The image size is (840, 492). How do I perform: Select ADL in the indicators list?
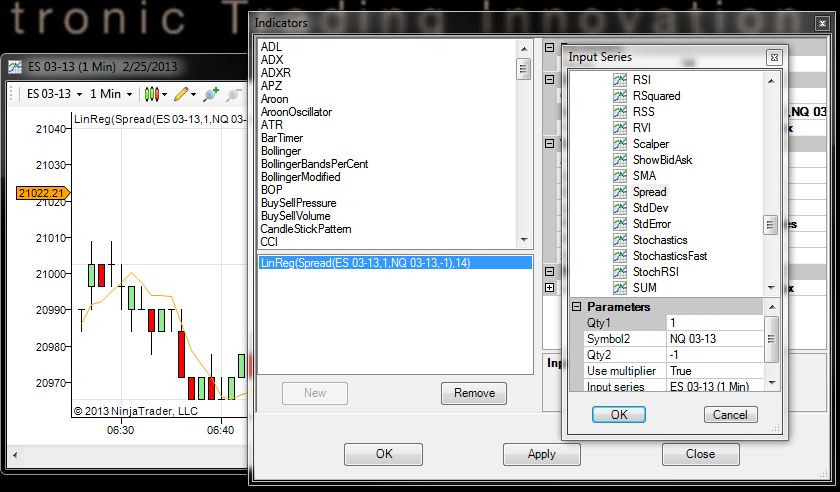coord(271,47)
